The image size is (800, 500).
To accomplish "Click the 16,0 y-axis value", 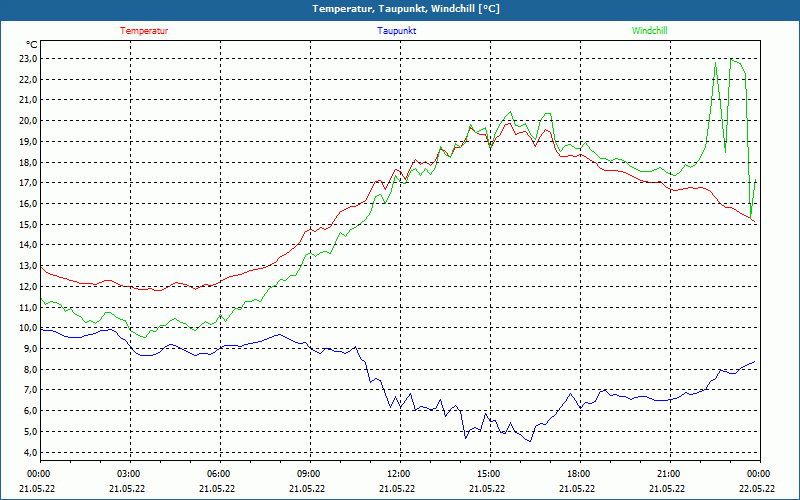I will click(28, 204).
